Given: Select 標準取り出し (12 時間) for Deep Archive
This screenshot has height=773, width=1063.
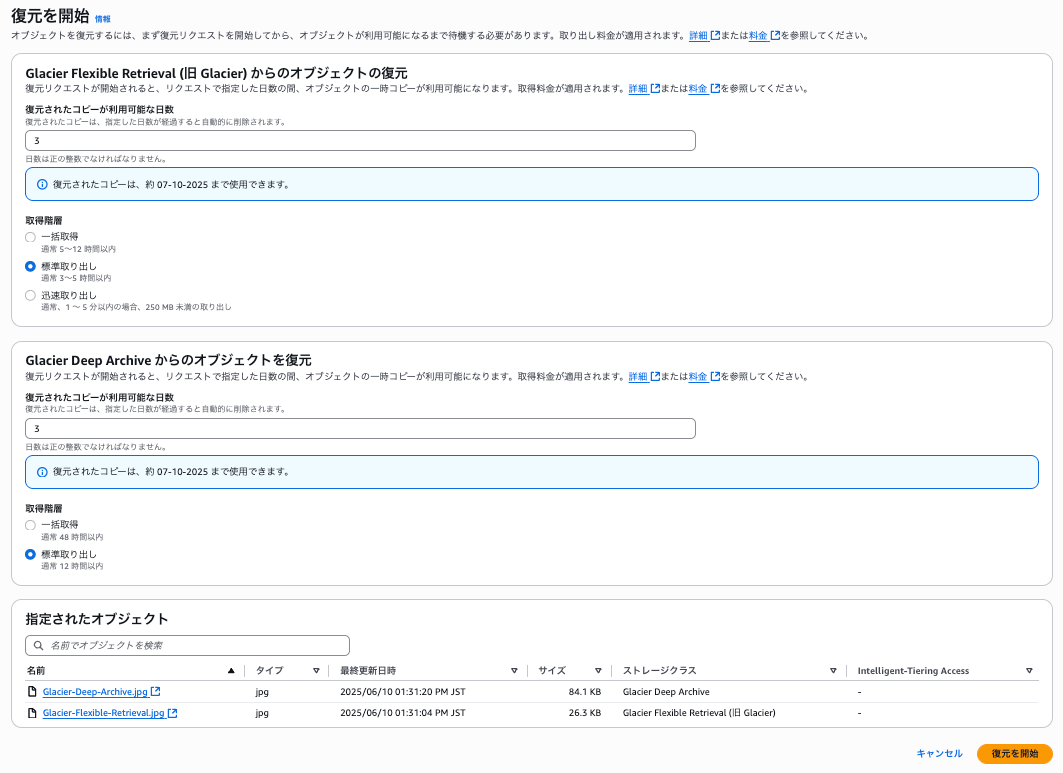Looking at the screenshot, I should (x=31, y=555).
